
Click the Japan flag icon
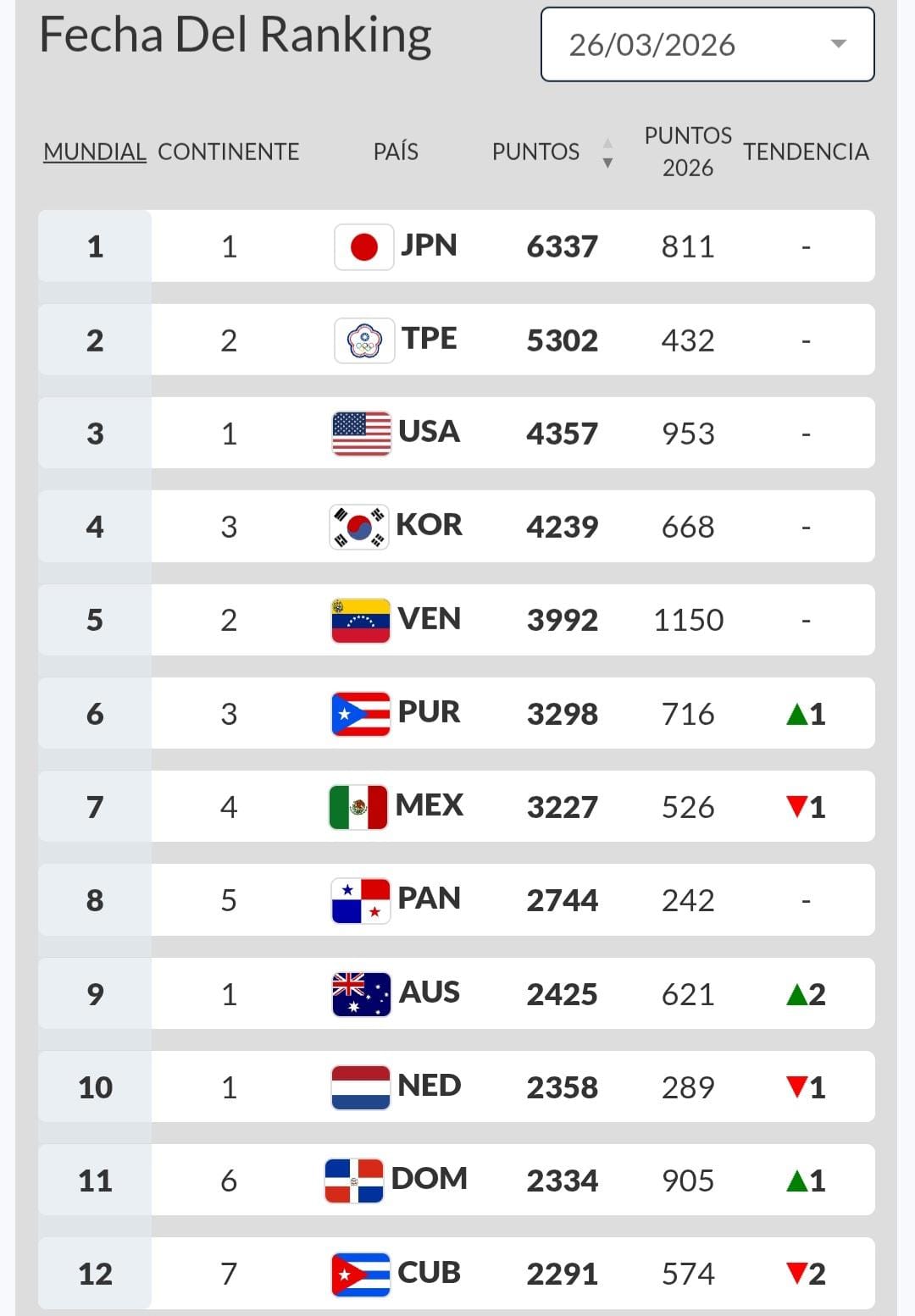[x=363, y=247]
